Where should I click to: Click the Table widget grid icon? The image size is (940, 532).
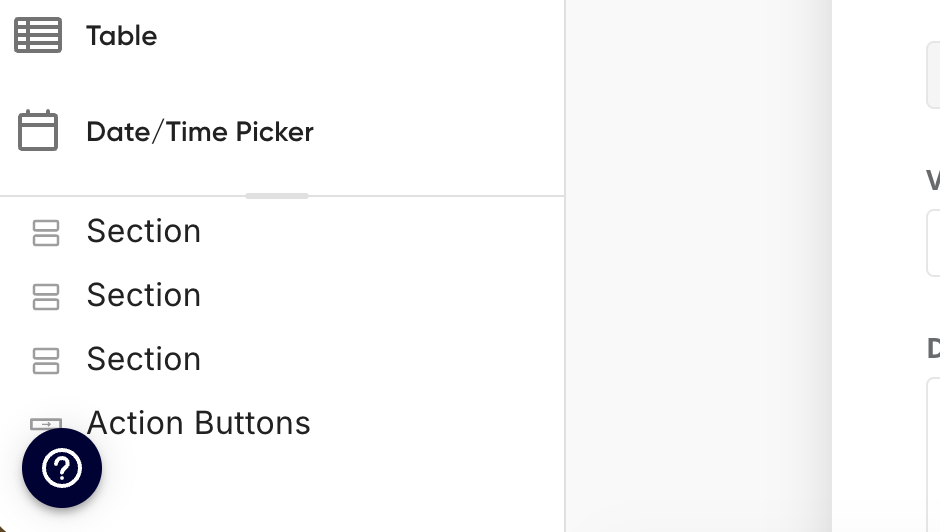38,35
